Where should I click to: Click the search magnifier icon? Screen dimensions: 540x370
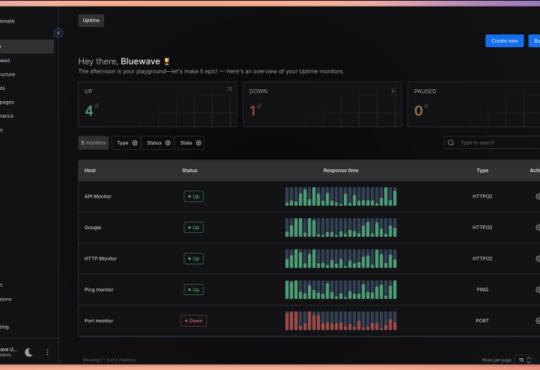(x=451, y=143)
